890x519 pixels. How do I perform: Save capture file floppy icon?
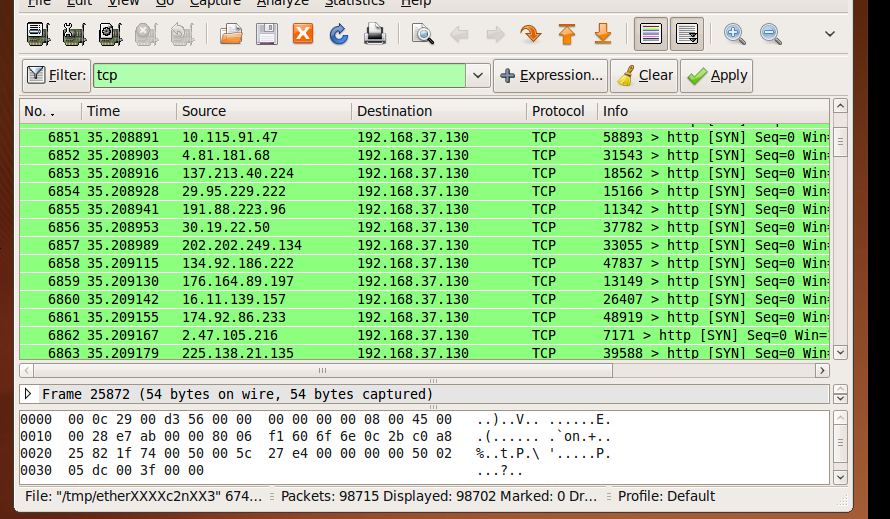click(x=267, y=34)
